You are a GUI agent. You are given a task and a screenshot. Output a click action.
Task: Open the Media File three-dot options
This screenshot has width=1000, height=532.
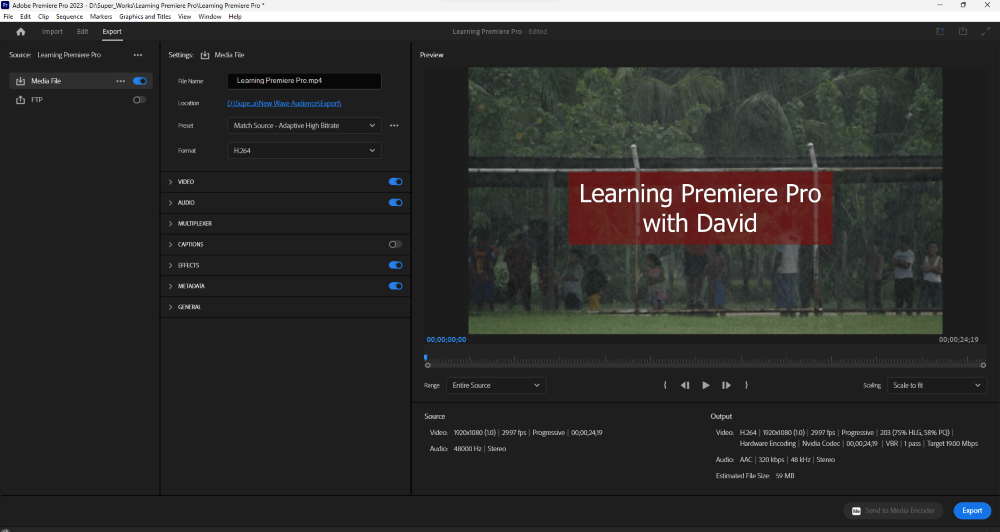pyautogui.click(x=121, y=81)
